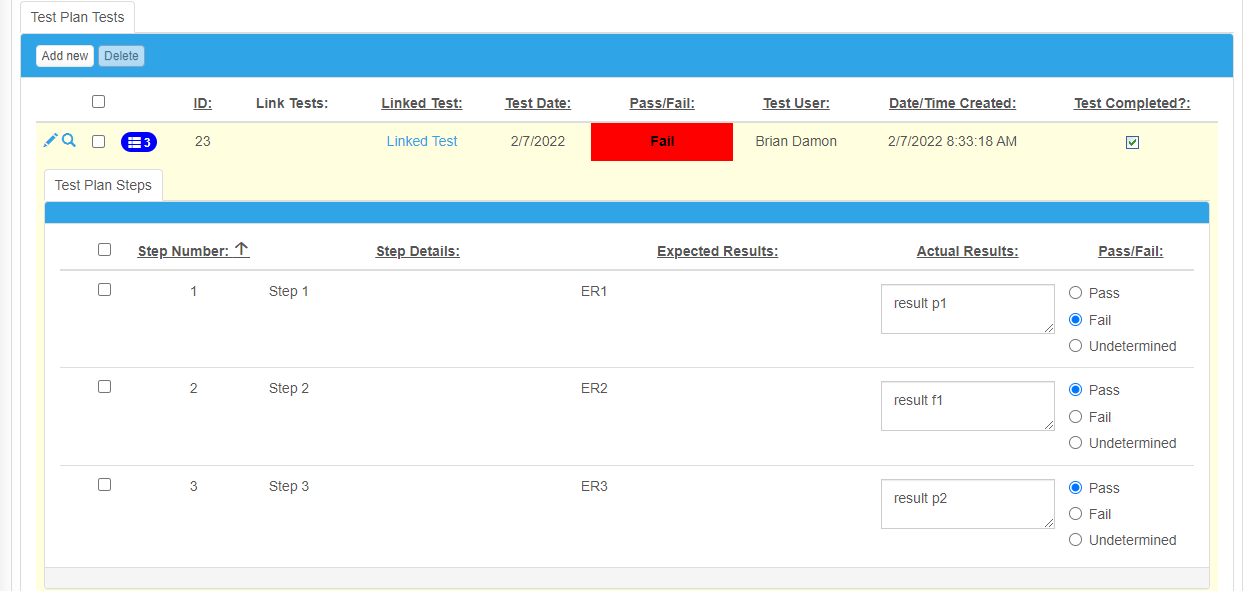Switch to the Test Plan Steps tab

tap(102, 185)
